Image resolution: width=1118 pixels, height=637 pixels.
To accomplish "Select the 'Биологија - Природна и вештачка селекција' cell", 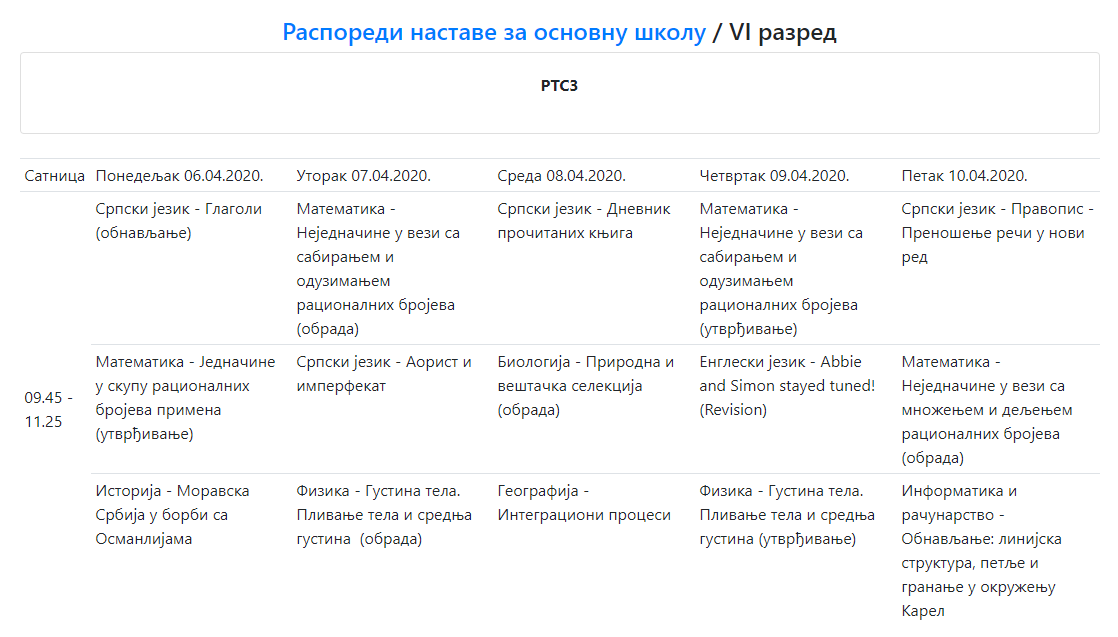I will pos(585,385).
